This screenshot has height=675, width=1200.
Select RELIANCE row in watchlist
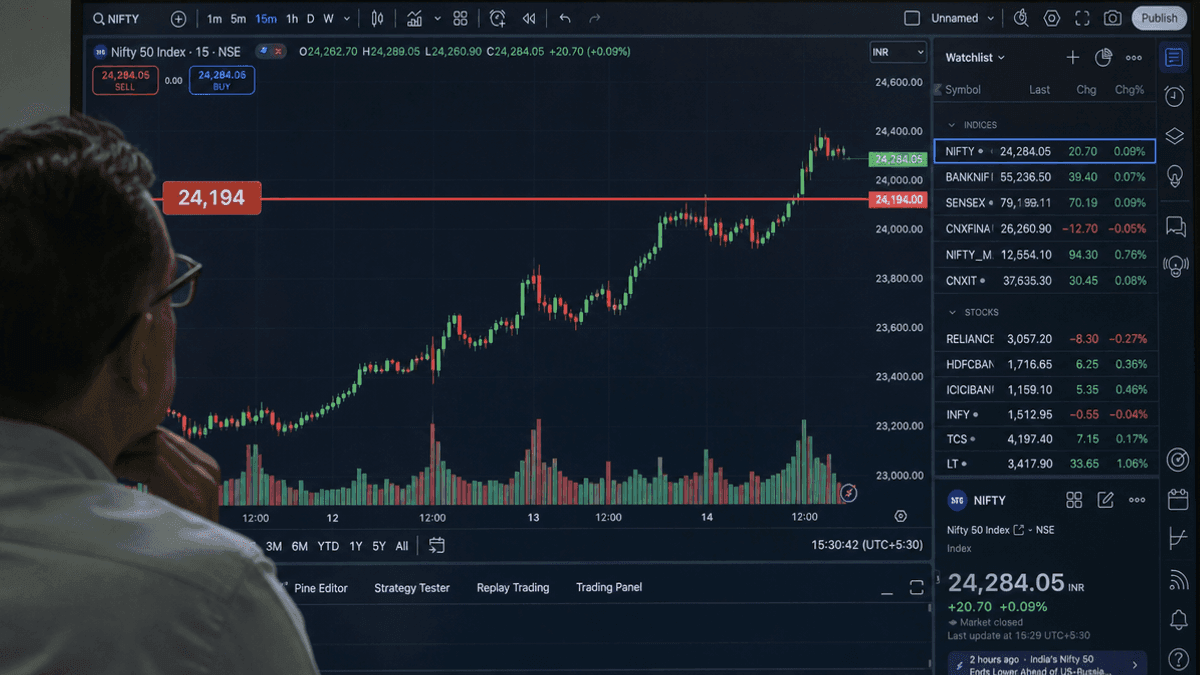[x=1045, y=339]
